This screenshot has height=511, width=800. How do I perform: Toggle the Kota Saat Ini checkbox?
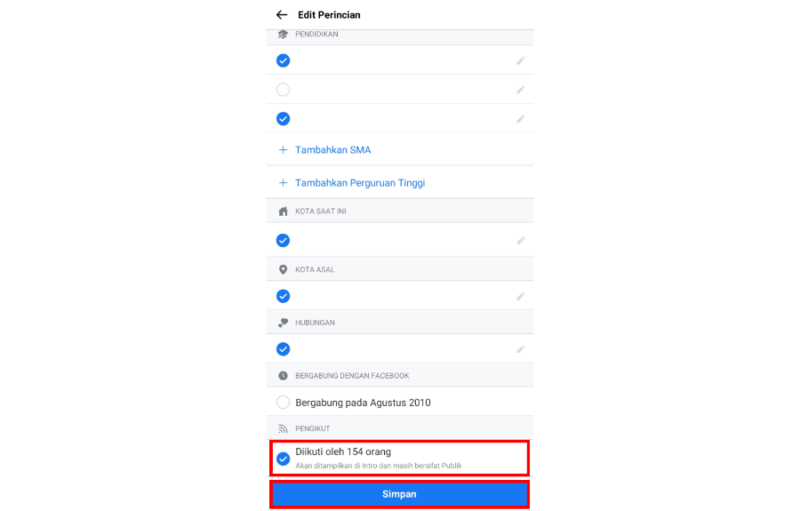283,240
